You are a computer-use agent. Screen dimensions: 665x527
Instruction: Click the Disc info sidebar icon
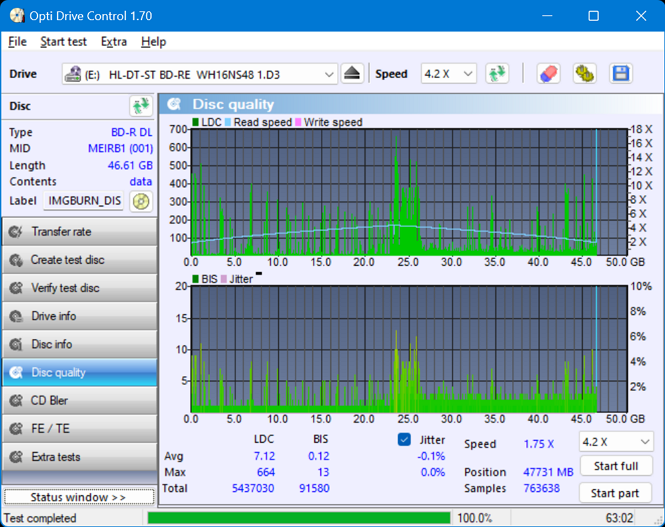pyautogui.click(x=16, y=344)
